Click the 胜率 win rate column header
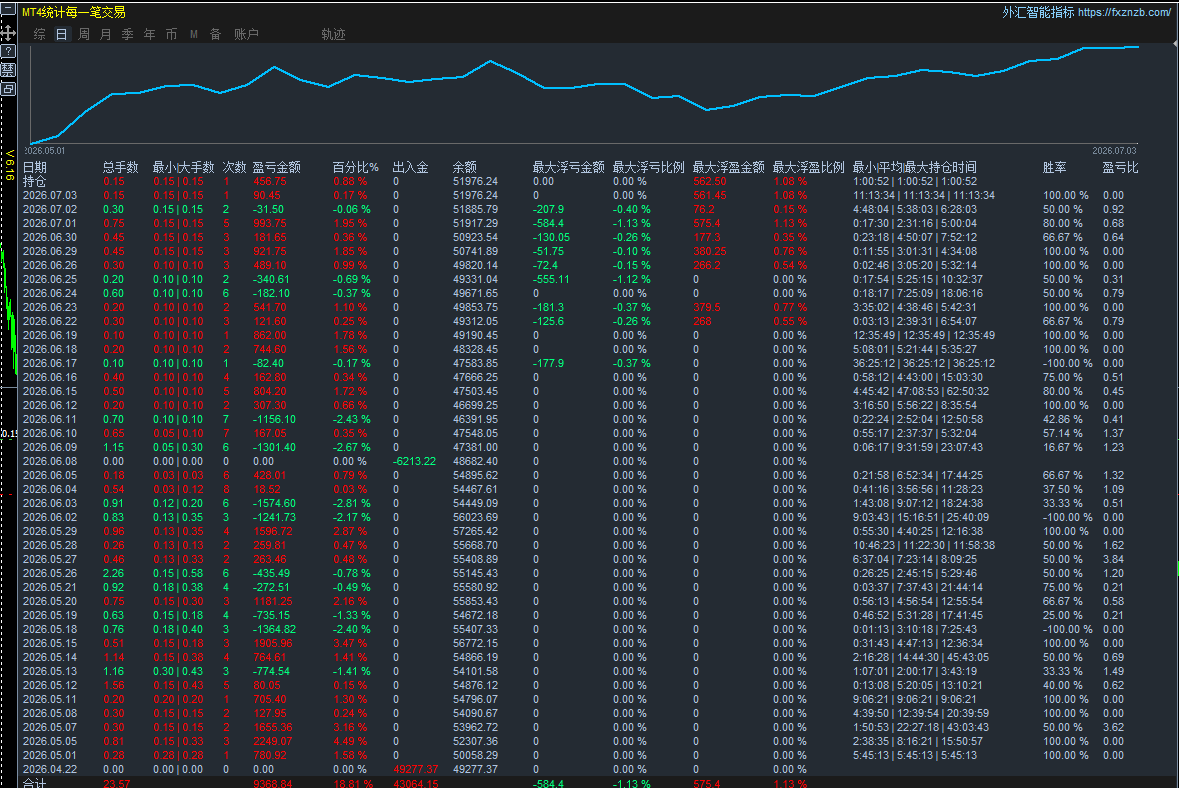 [1054, 167]
